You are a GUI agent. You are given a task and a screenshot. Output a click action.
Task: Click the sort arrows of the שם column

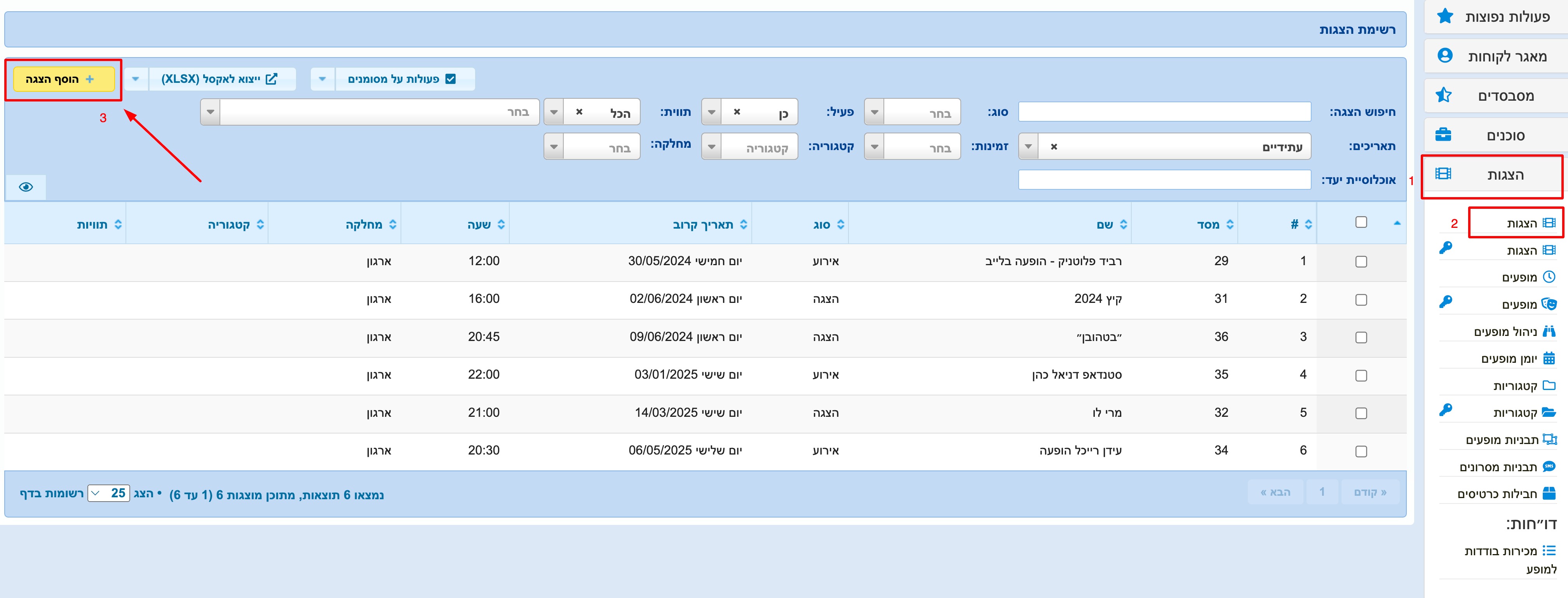[x=1124, y=225]
